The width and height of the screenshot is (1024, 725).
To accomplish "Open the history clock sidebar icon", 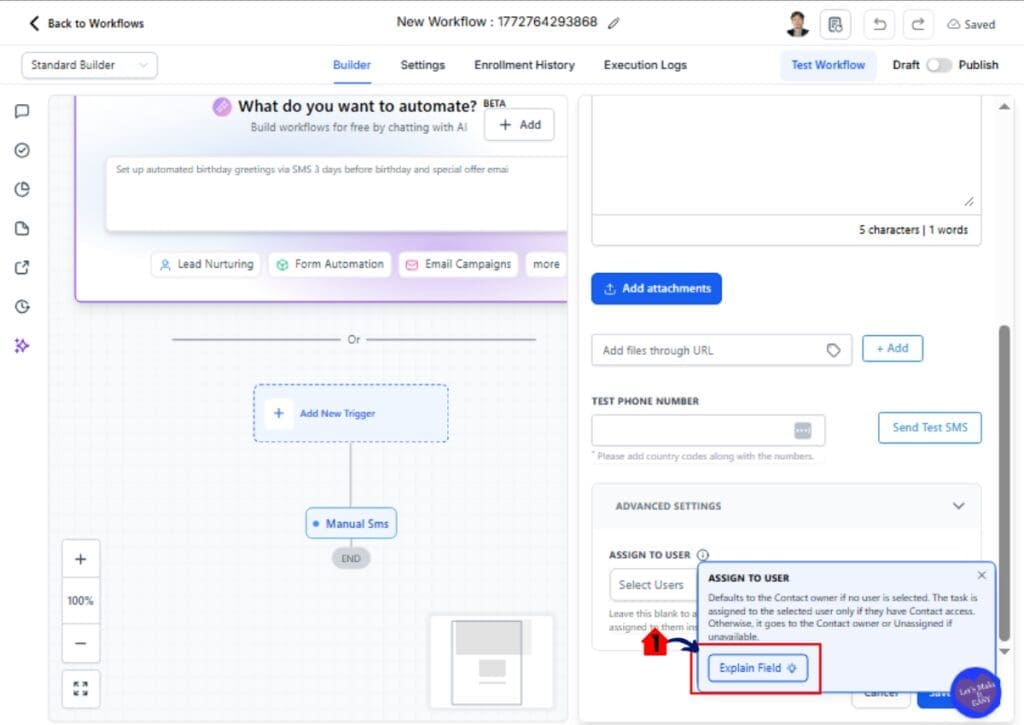I will (22, 306).
